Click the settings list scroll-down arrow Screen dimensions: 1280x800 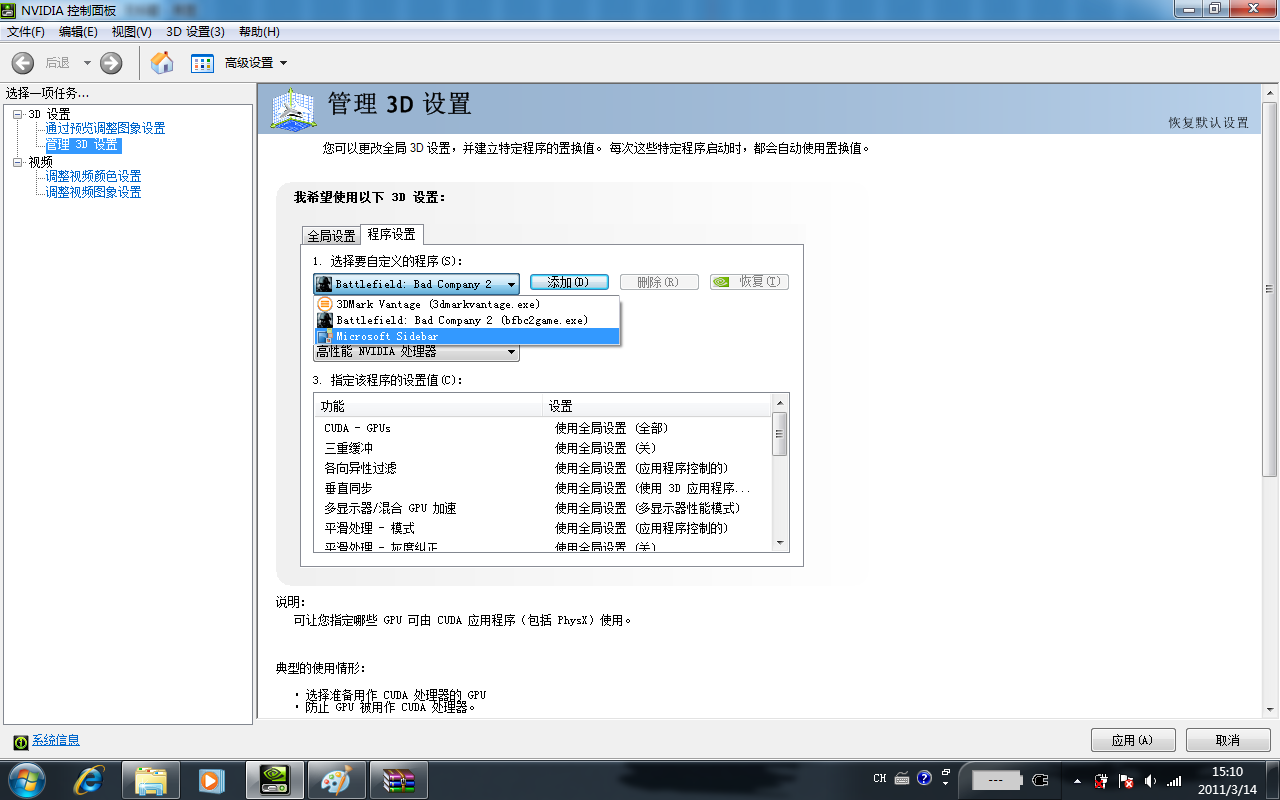781,543
